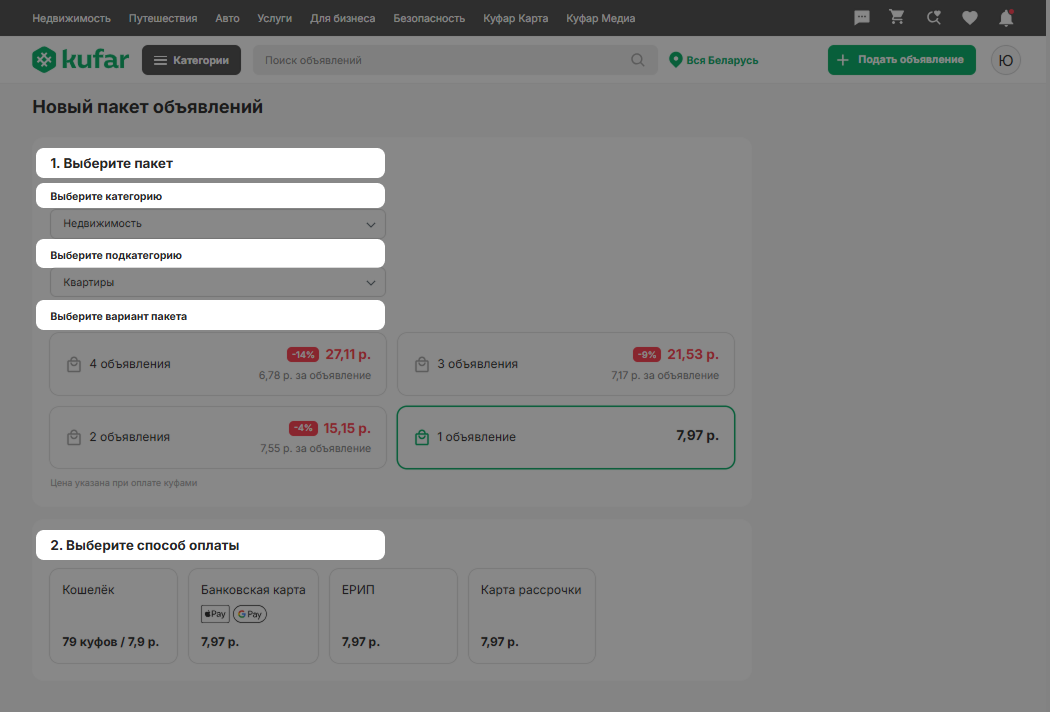Open saved searches icon
The width and height of the screenshot is (1050, 712).
point(933,18)
